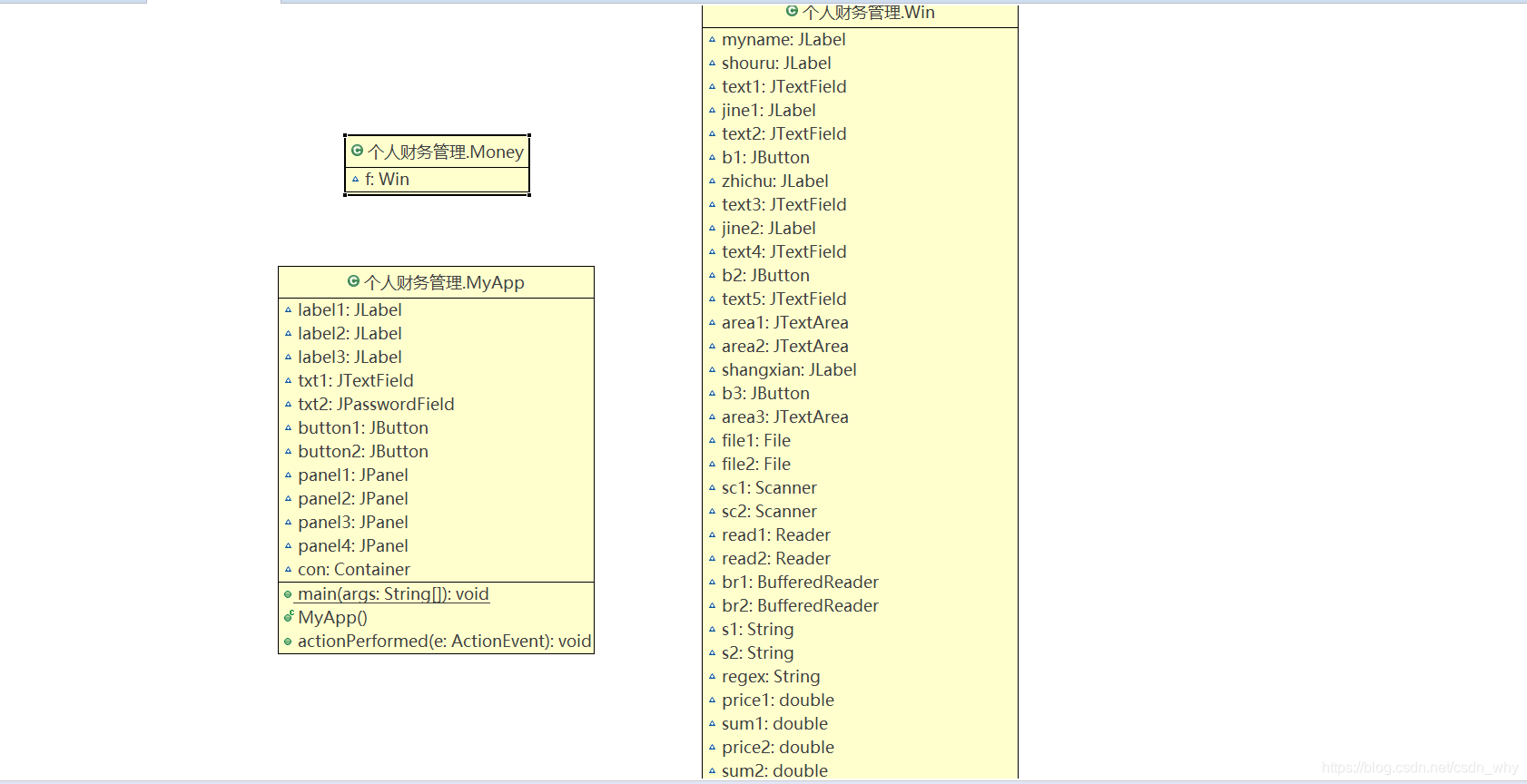
Task: Click the field icon beside text5: JTextField
Action: click(712, 299)
